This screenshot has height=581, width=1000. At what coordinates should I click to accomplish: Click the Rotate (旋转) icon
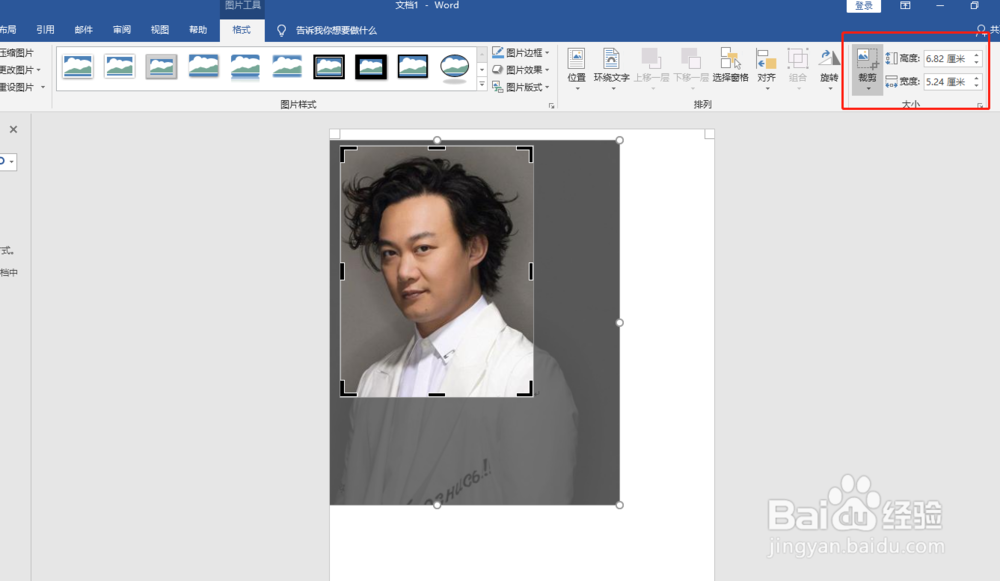click(x=829, y=59)
